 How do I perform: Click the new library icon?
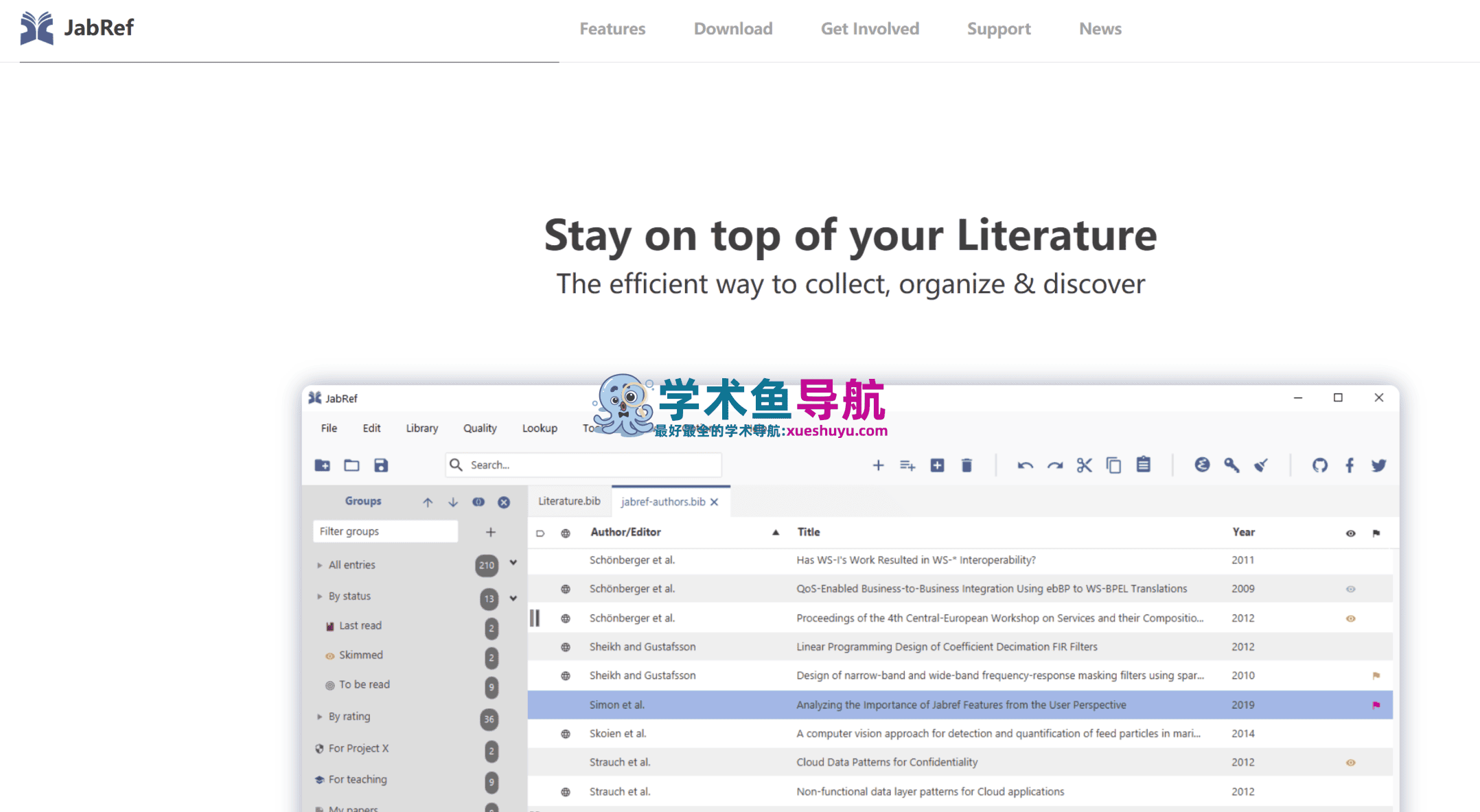[322, 465]
